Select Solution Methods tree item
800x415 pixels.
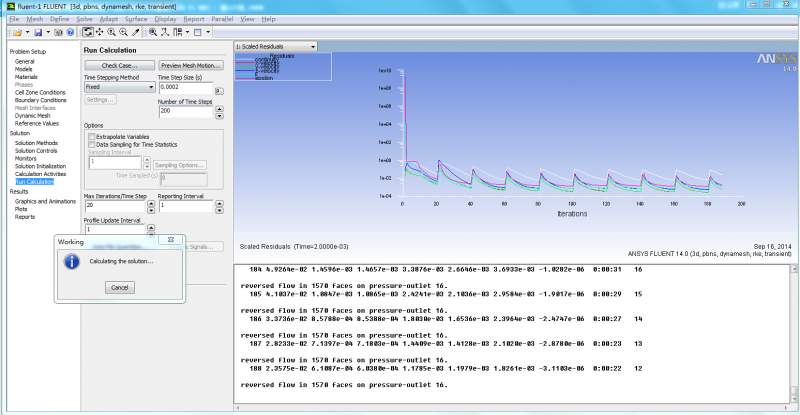click(x=36, y=143)
